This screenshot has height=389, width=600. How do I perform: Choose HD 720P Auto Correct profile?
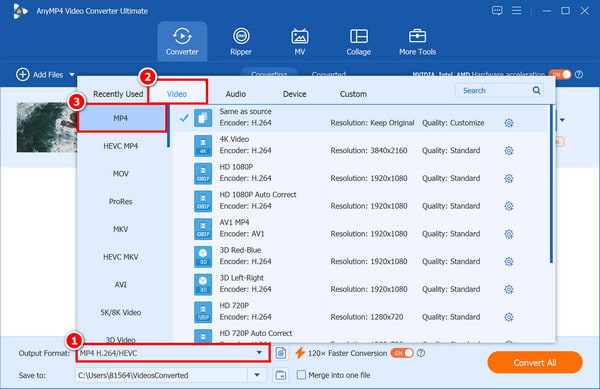click(360, 335)
